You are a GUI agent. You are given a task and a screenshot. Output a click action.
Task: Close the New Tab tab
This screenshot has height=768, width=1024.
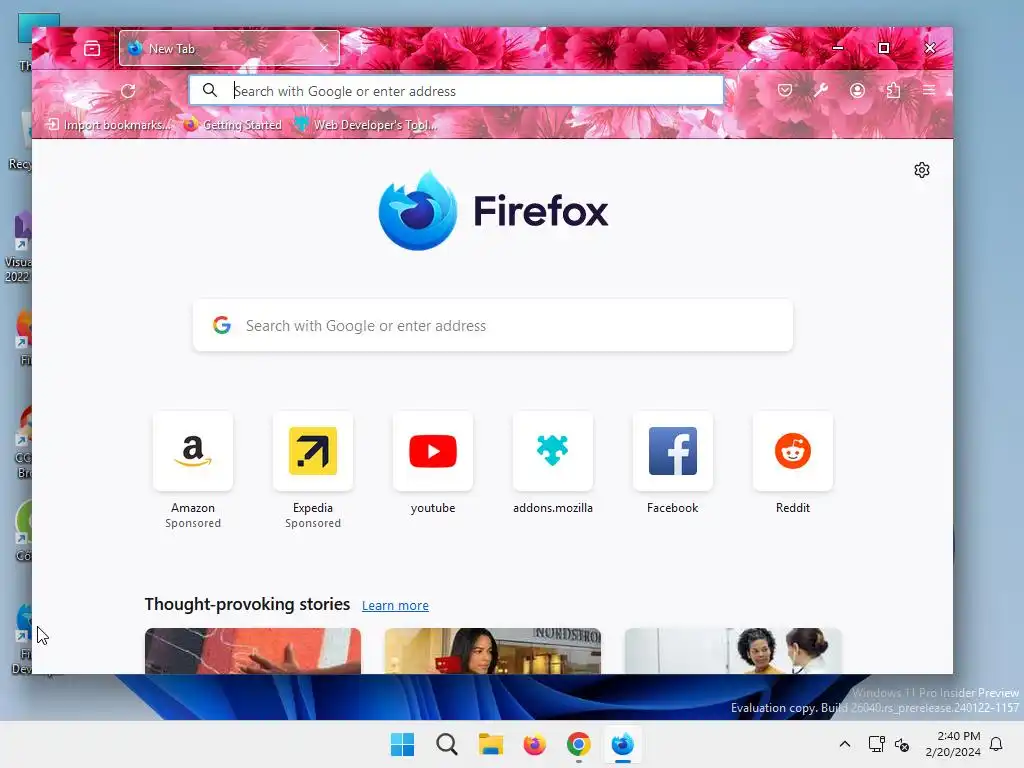click(x=324, y=48)
